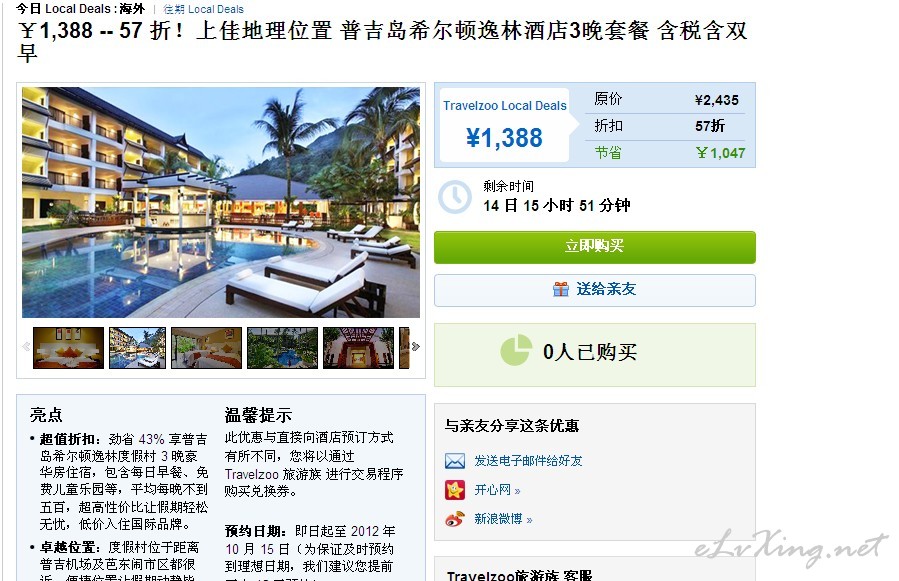Click the envelope email icon

[455, 461]
